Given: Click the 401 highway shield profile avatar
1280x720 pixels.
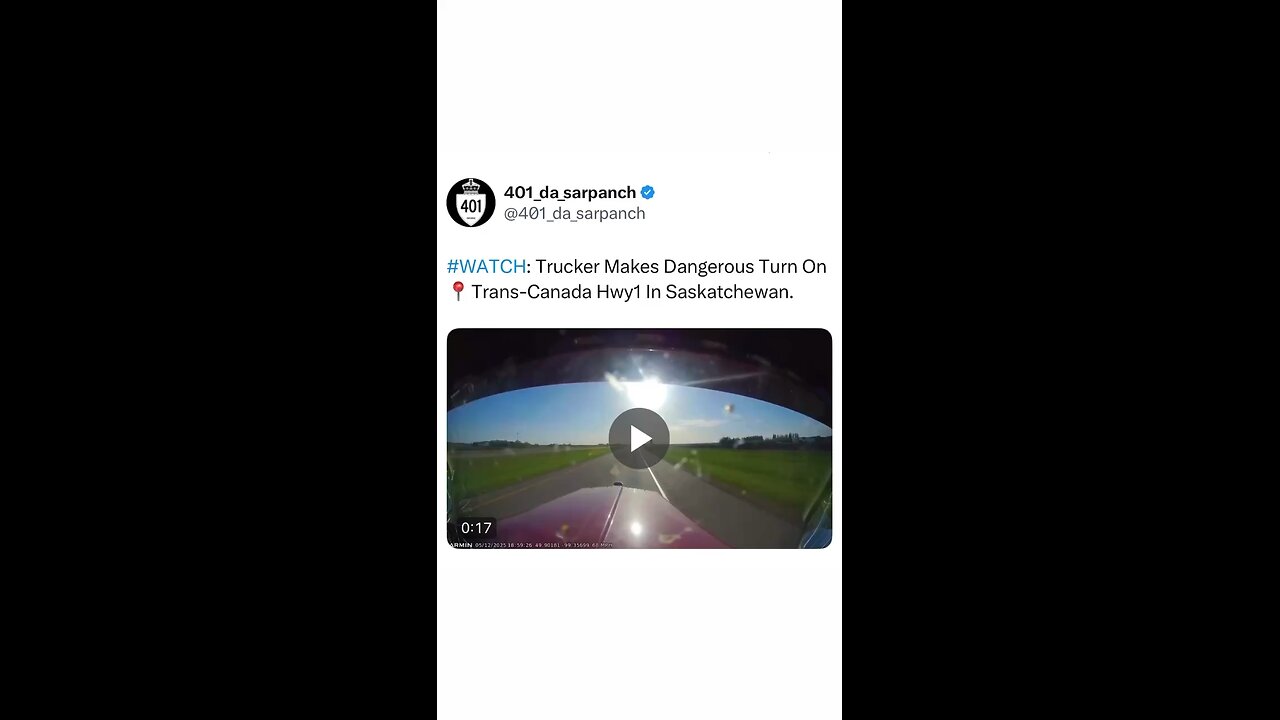Looking at the screenshot, I should (471, 203).
